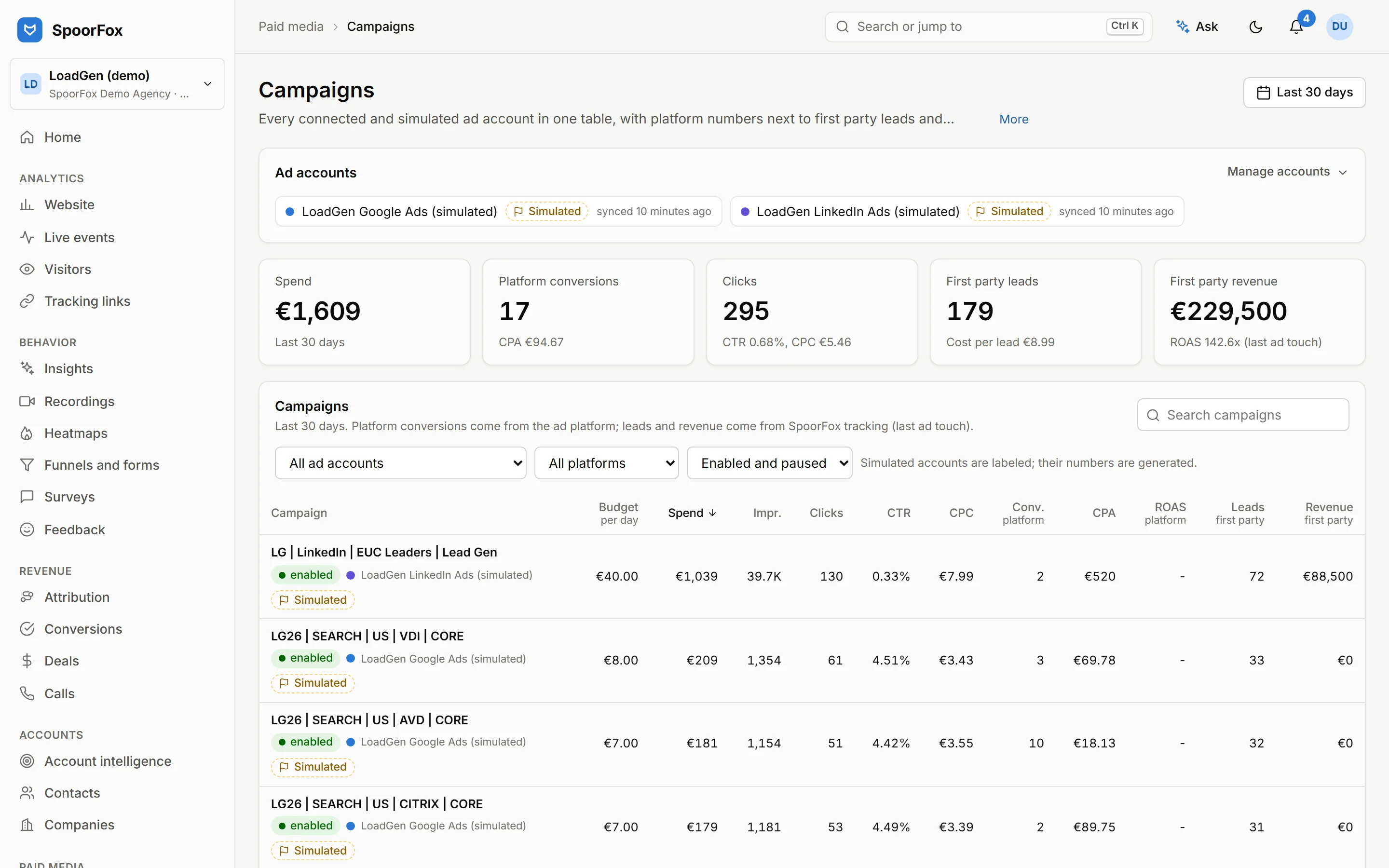Go to Account intelligence in the sidebar
This screenshot has height=868, width=1389.
pos(117,761)
